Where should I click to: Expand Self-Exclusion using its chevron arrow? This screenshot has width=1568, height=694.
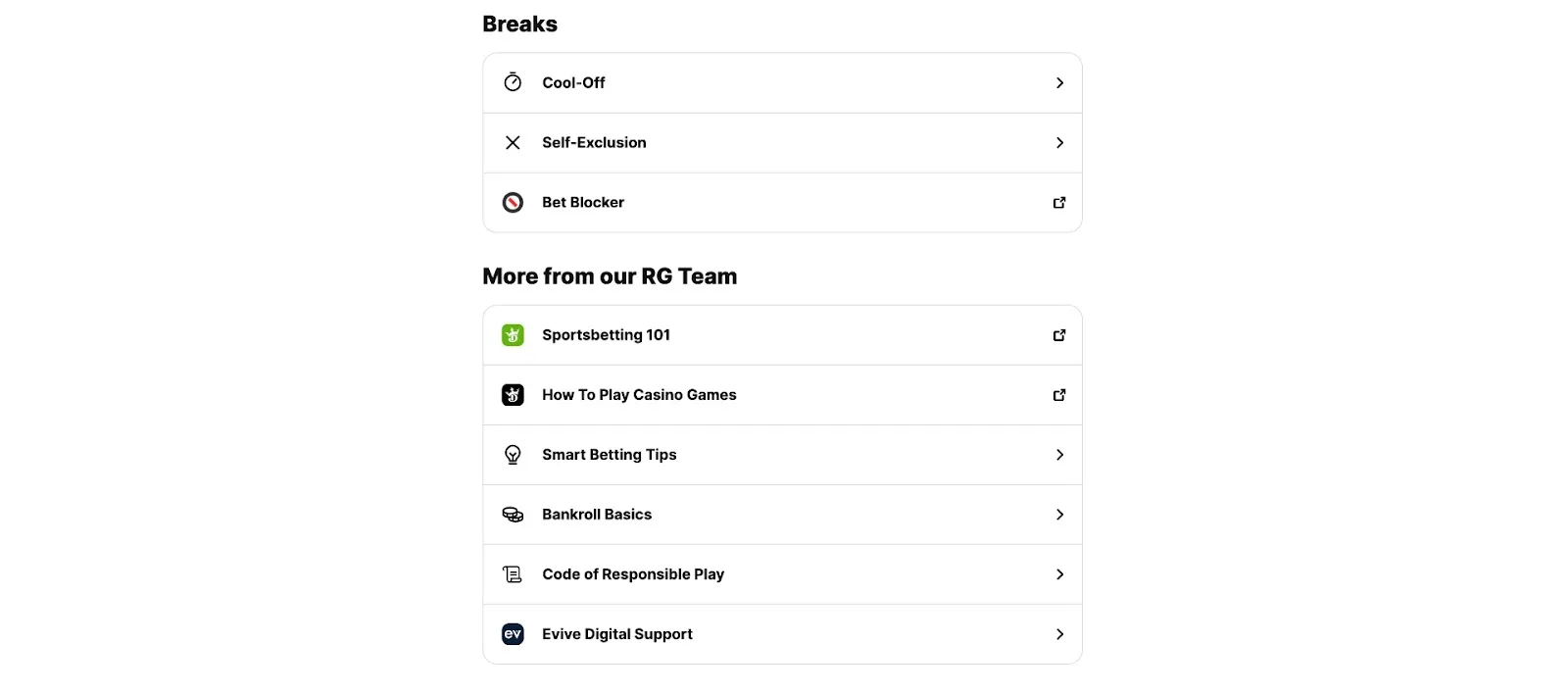tap(1059, 143)
